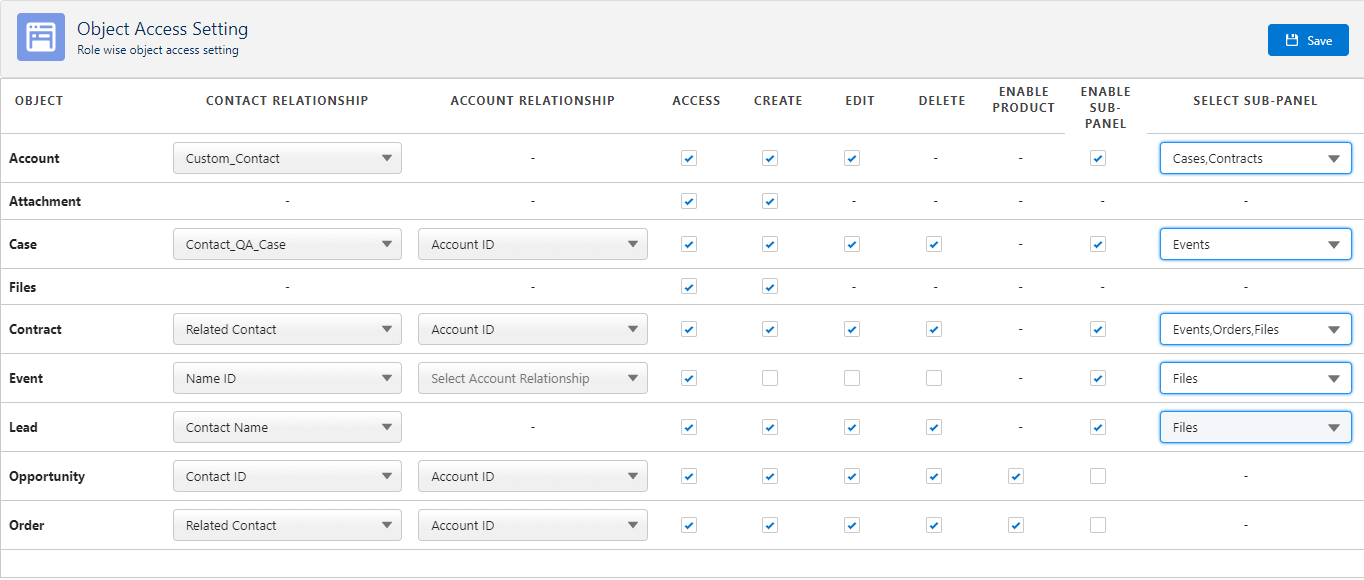Enable Create permission for Event
This screenshot has height=580, width=1364.
pyautogui.click(x=769, y=378)
